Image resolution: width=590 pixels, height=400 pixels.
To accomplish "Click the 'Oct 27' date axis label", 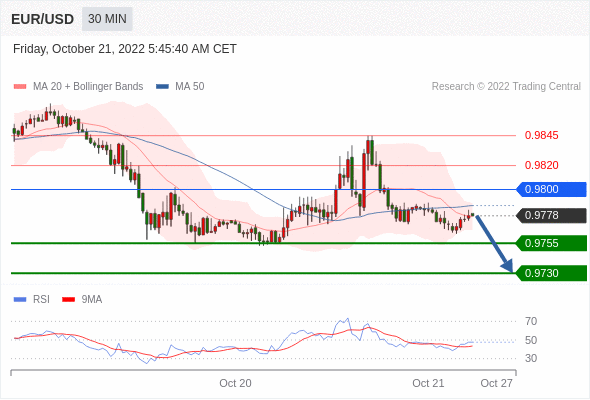I will (x=496, y=383).
